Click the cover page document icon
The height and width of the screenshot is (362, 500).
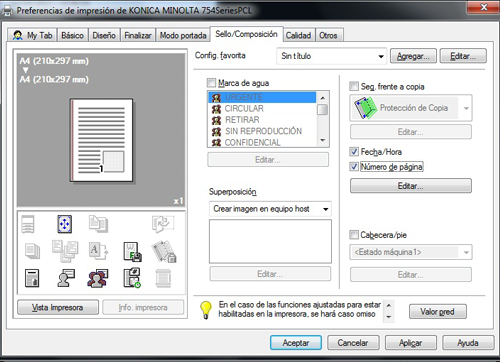[32, 278]
